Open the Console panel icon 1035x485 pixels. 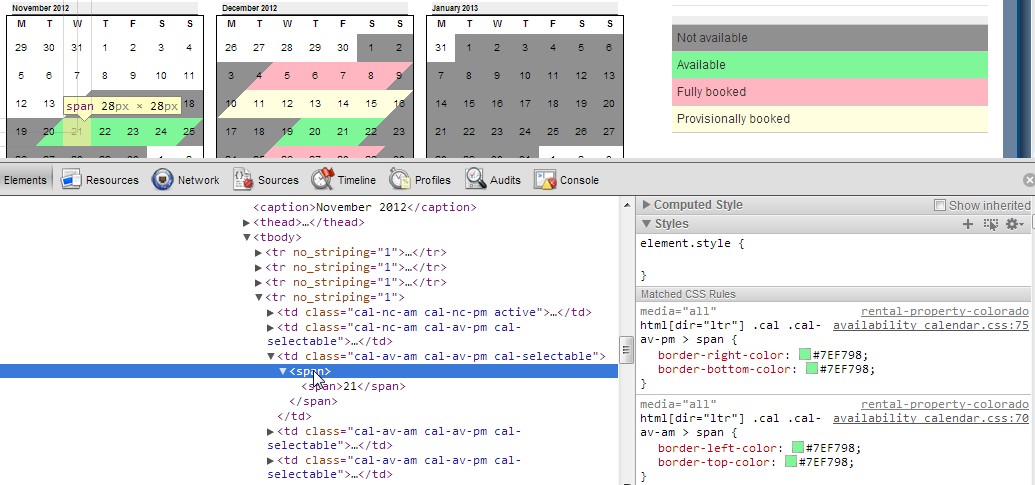(545, 179)
